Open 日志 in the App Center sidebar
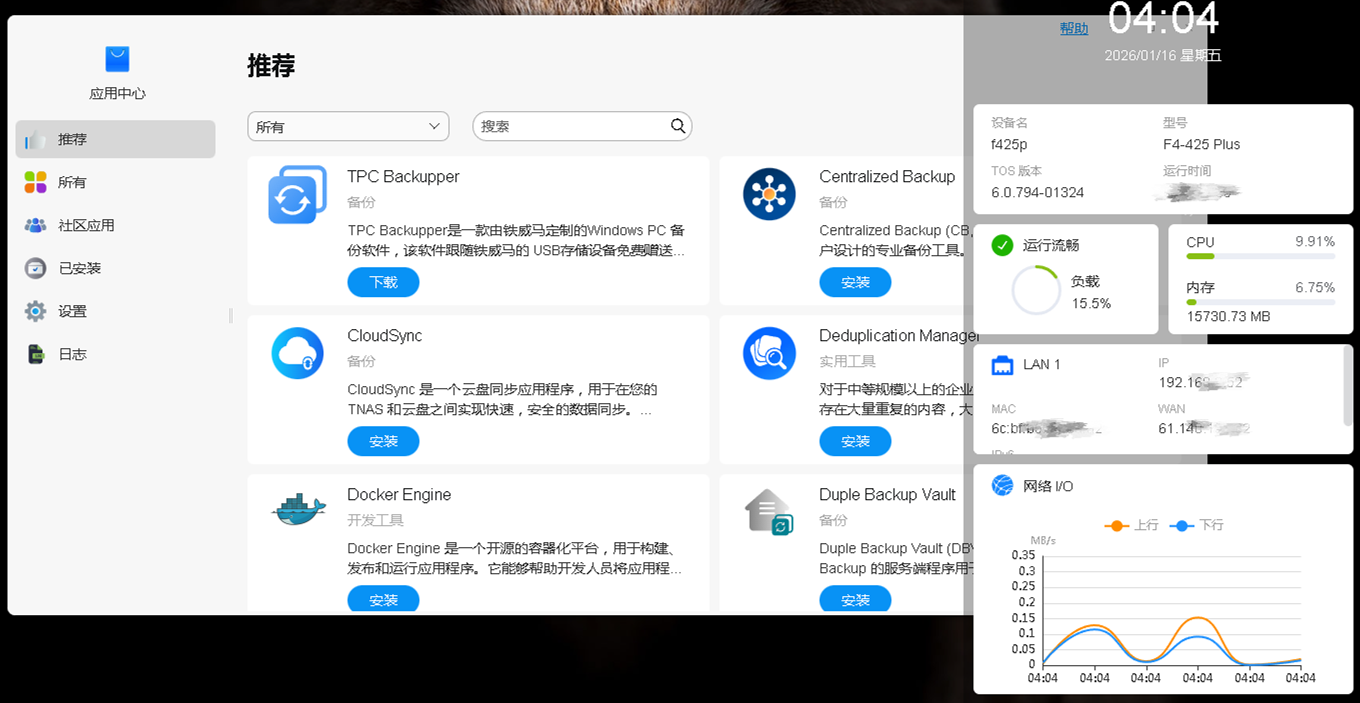The width and height of the screenshot is (1360, 703). tap(115, 354)
